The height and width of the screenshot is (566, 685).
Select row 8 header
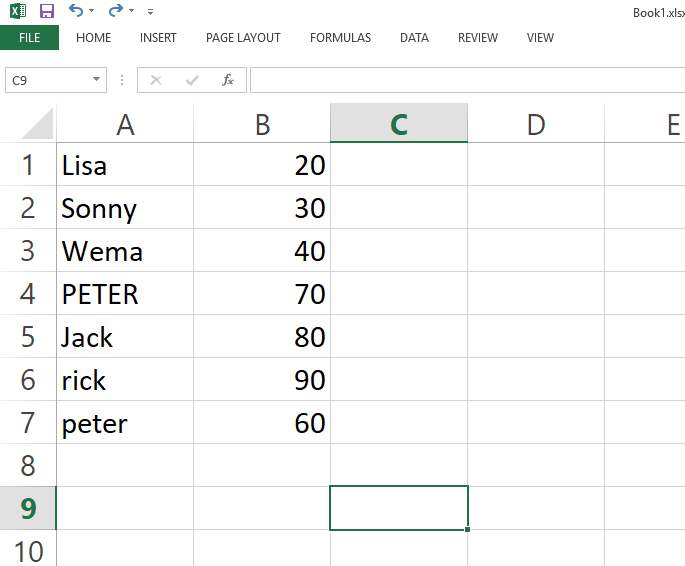(28, 465)
